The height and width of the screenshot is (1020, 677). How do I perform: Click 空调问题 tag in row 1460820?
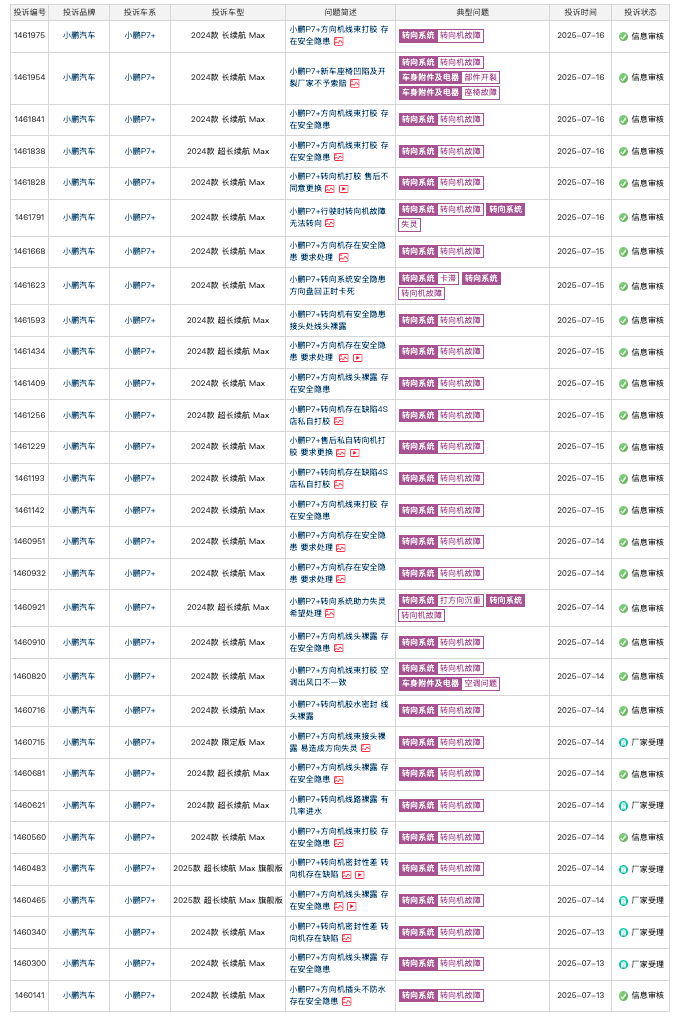click(481, 684)
